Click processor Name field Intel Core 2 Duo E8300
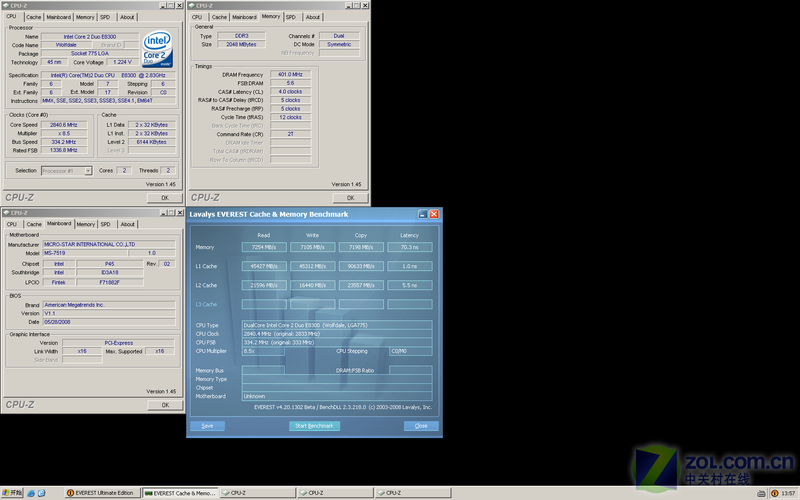800x500 pixels. pyautogui.click(x=90, y=37)
